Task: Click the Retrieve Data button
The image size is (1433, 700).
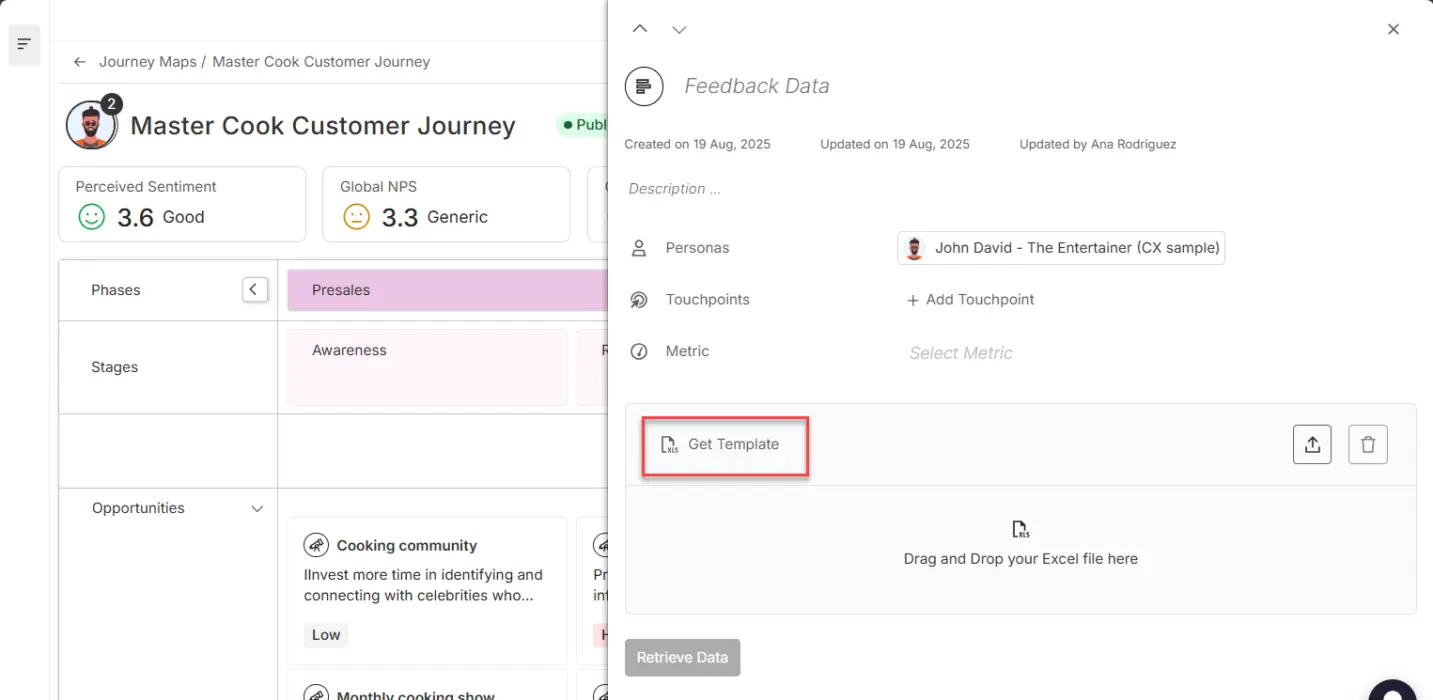Action: click(682, 657)
